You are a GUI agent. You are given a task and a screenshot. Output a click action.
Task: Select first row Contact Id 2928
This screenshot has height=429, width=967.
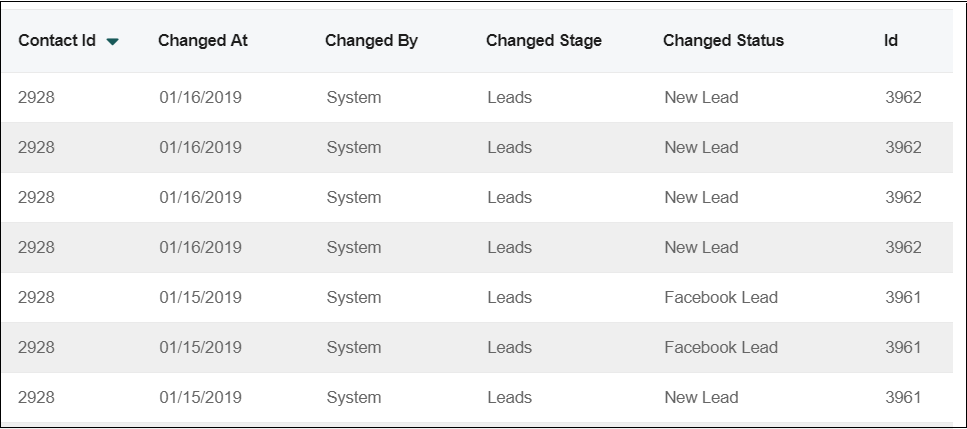pos(36,97)
